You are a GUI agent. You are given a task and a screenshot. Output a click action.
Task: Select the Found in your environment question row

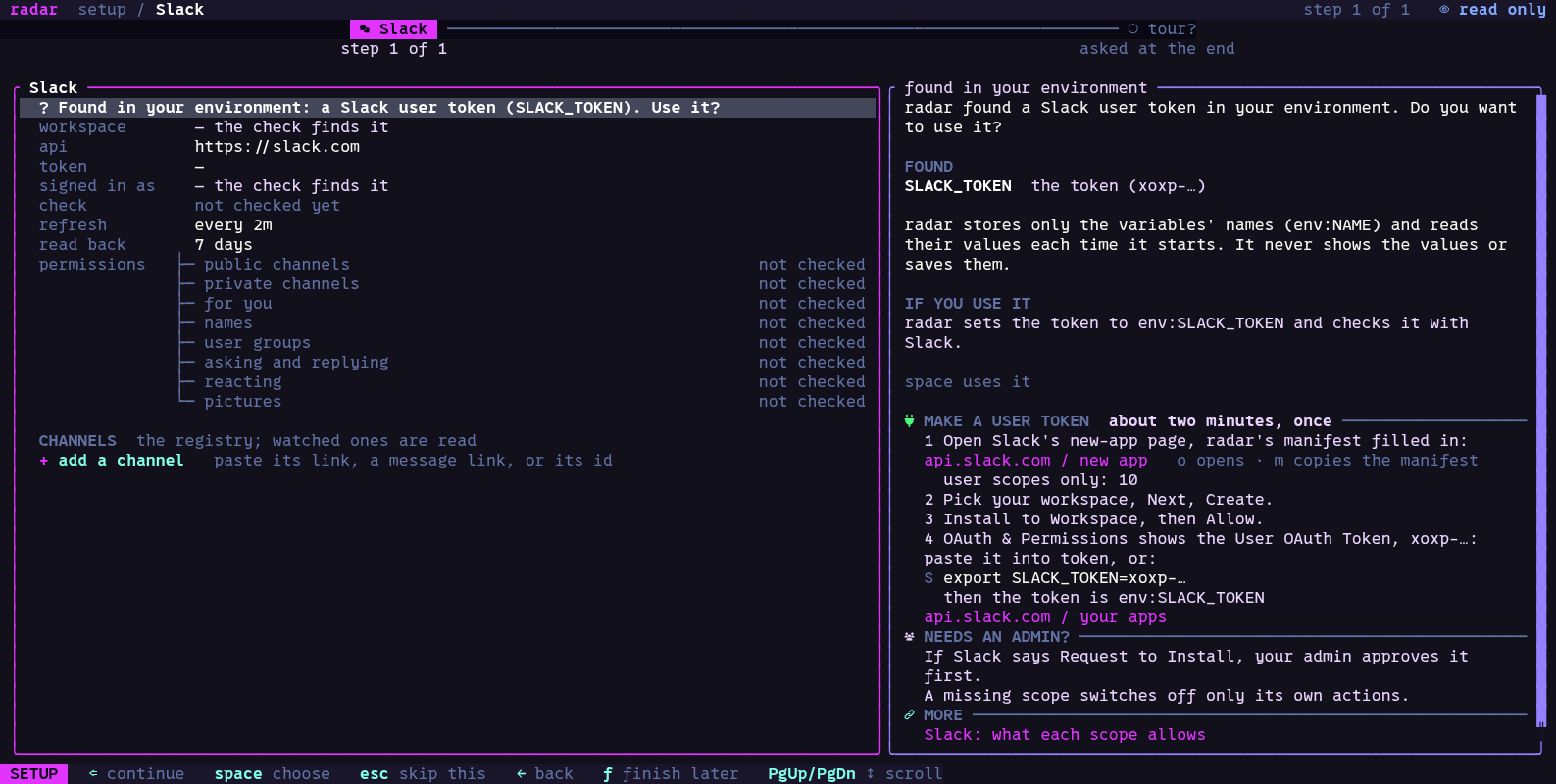coord(447,108)
